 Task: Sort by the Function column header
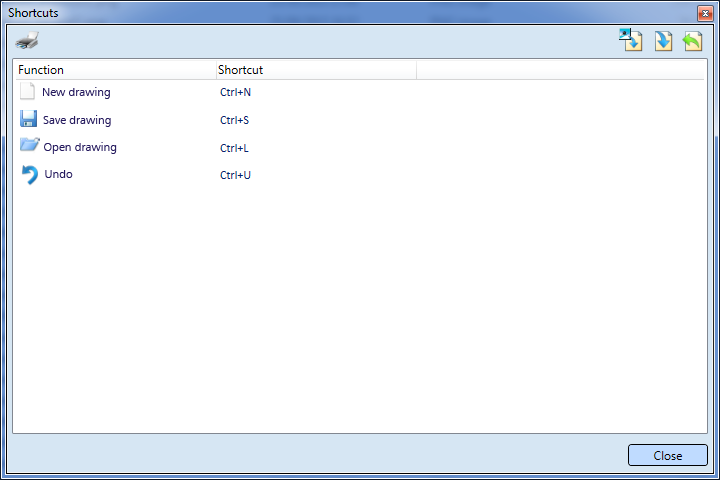point(116,70)
